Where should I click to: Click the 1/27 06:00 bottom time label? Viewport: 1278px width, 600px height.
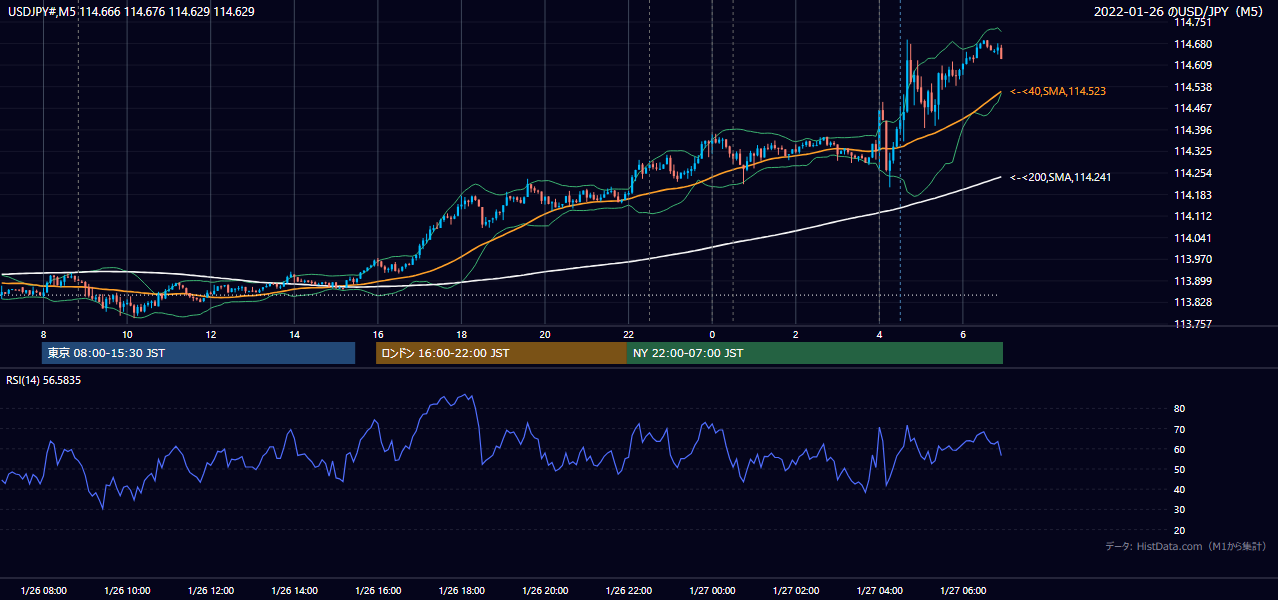pyautogui.click(x=962, y=591)
